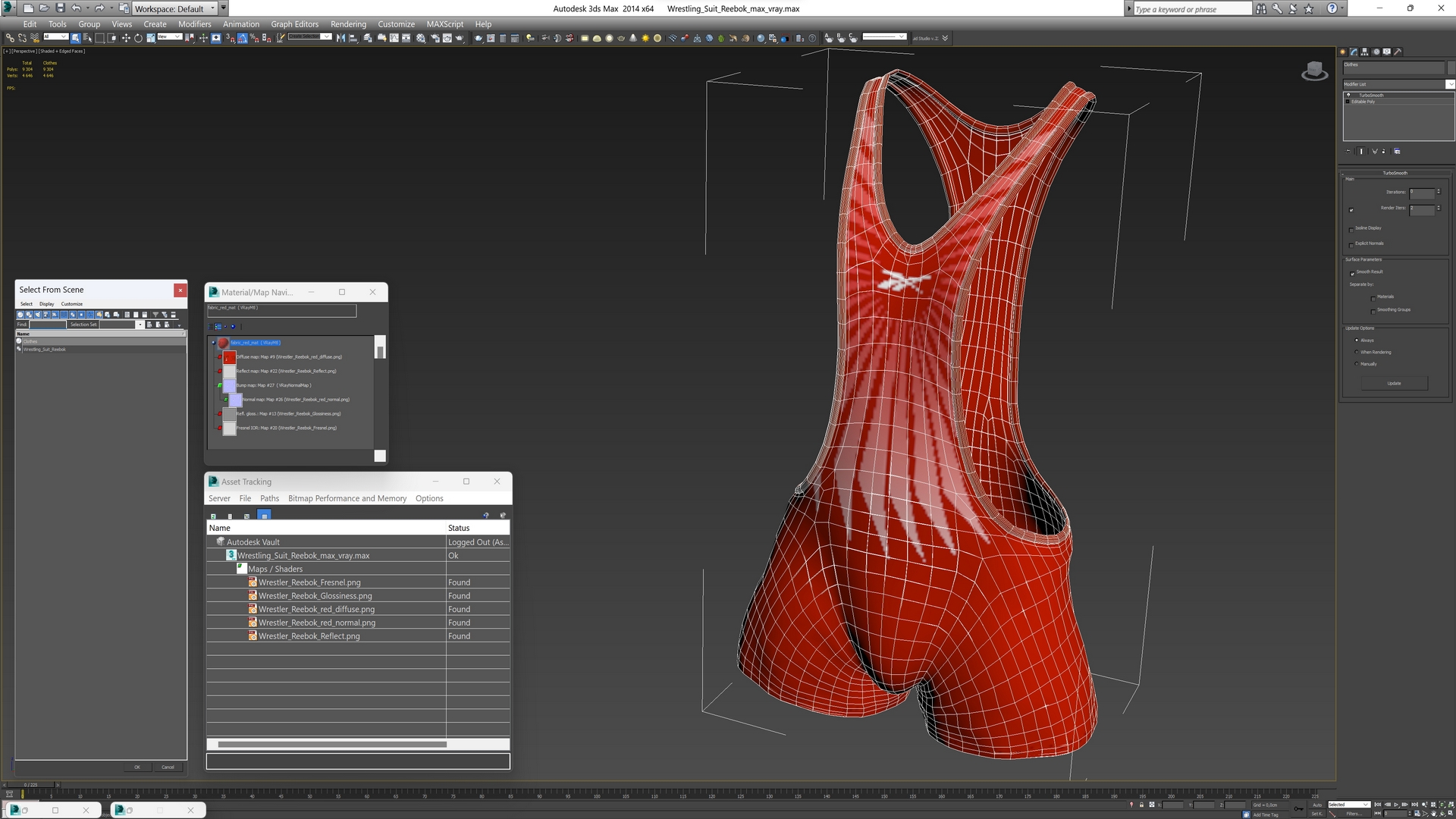The width and height of the screenshot is (1456, 819).
Task: Click the Select by Name icon
Action: (87, 38)
